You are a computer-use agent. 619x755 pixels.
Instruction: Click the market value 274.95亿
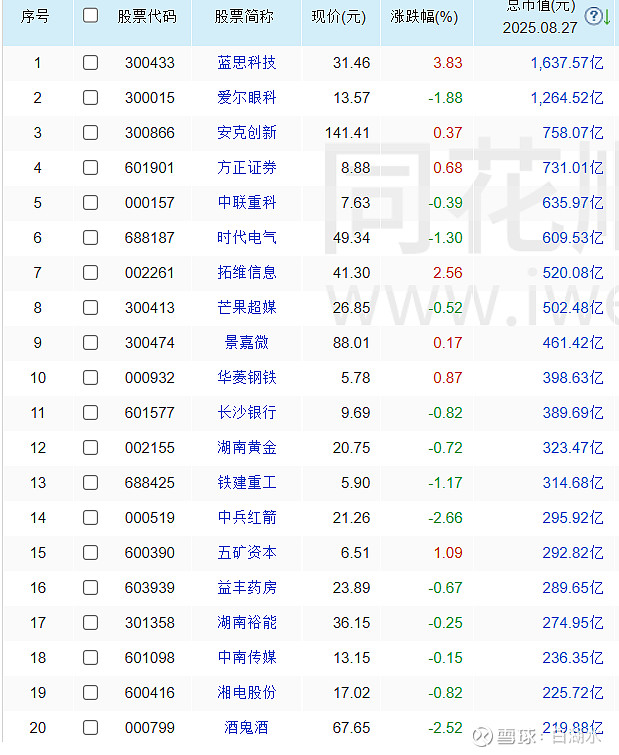573,623
